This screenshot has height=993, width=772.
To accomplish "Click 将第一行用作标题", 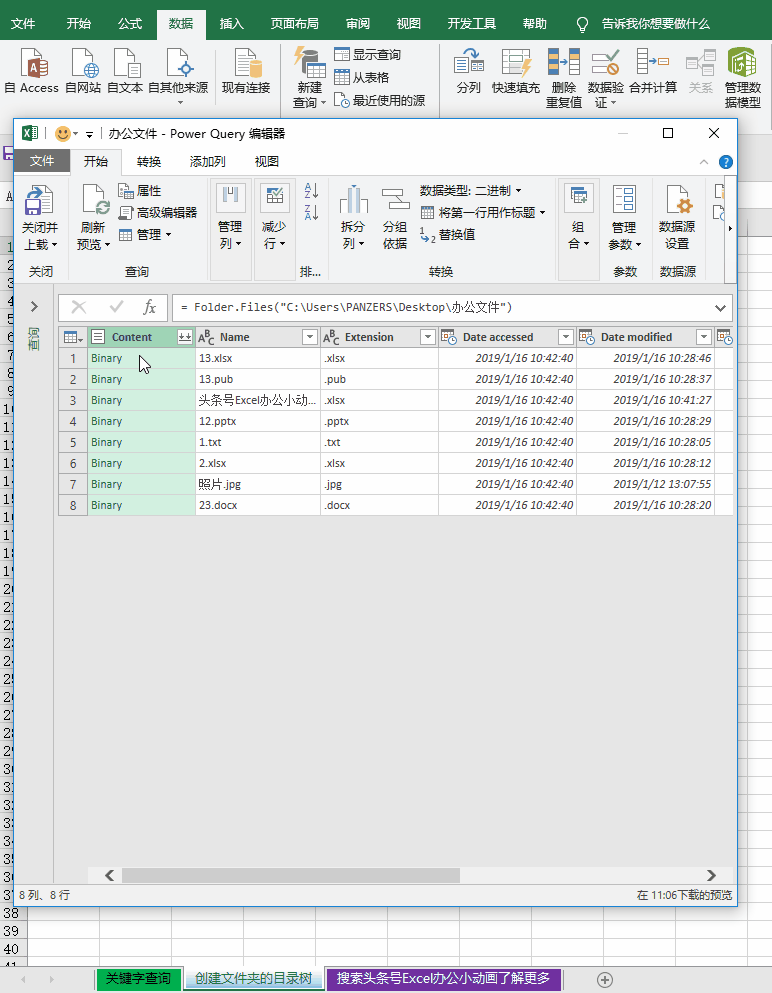I will [483, 213].
